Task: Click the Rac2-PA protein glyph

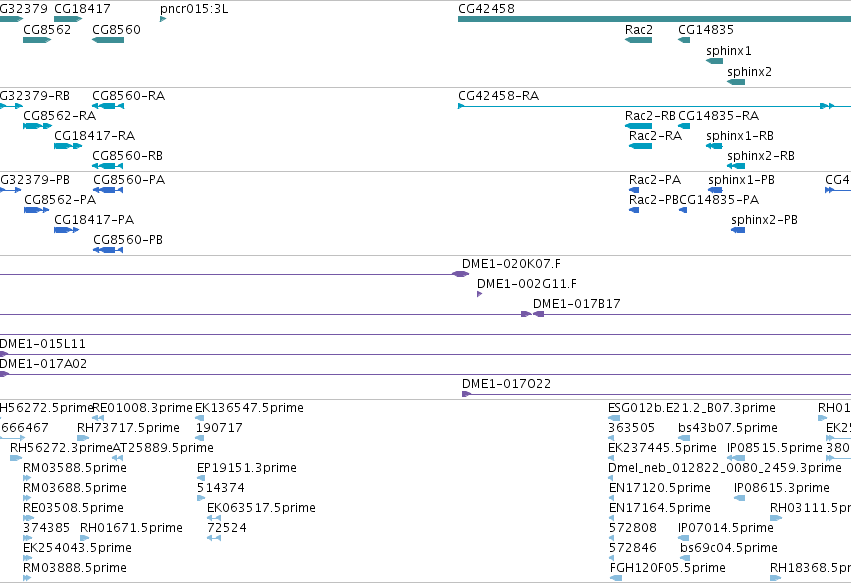Action: tap(634, 190)
